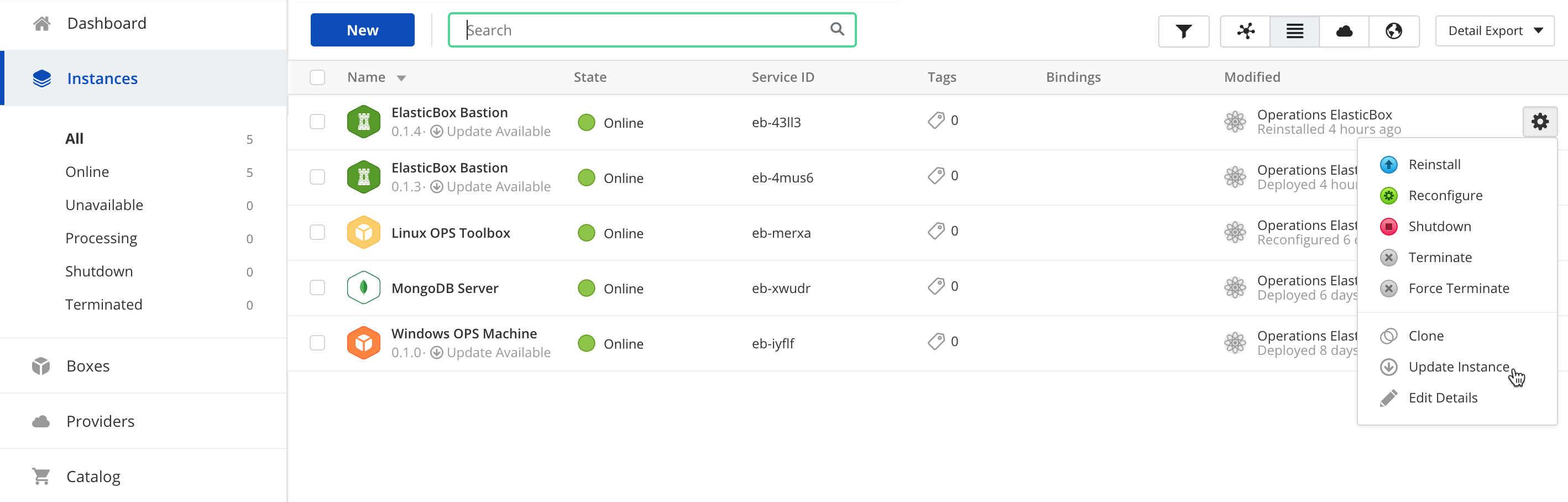
Task: Click the MongoDB Server leaf icon
Action: tap(363, 287)
